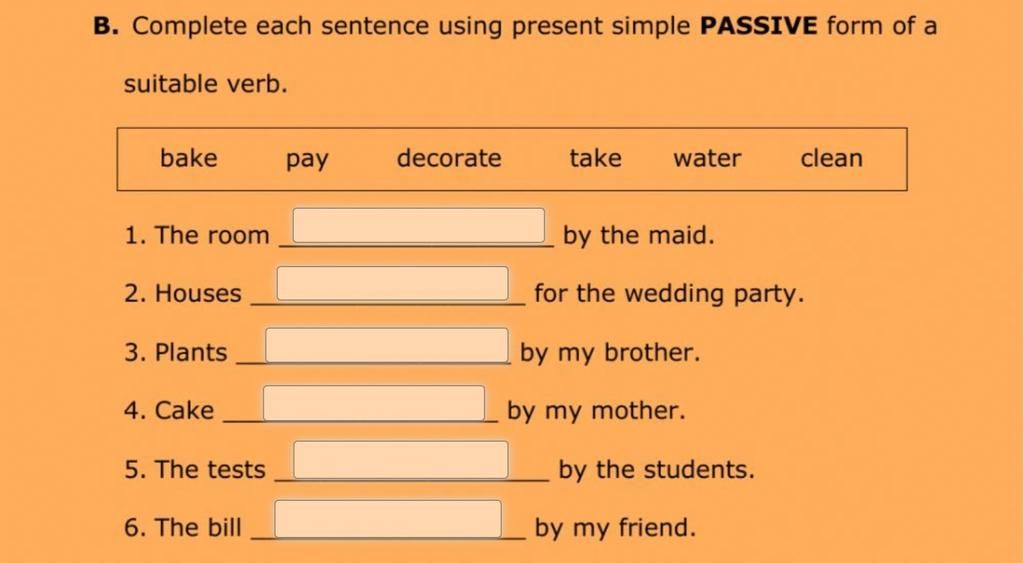
Task: Click the verb "decorate" in the word bank
Action: pos(449,158)
